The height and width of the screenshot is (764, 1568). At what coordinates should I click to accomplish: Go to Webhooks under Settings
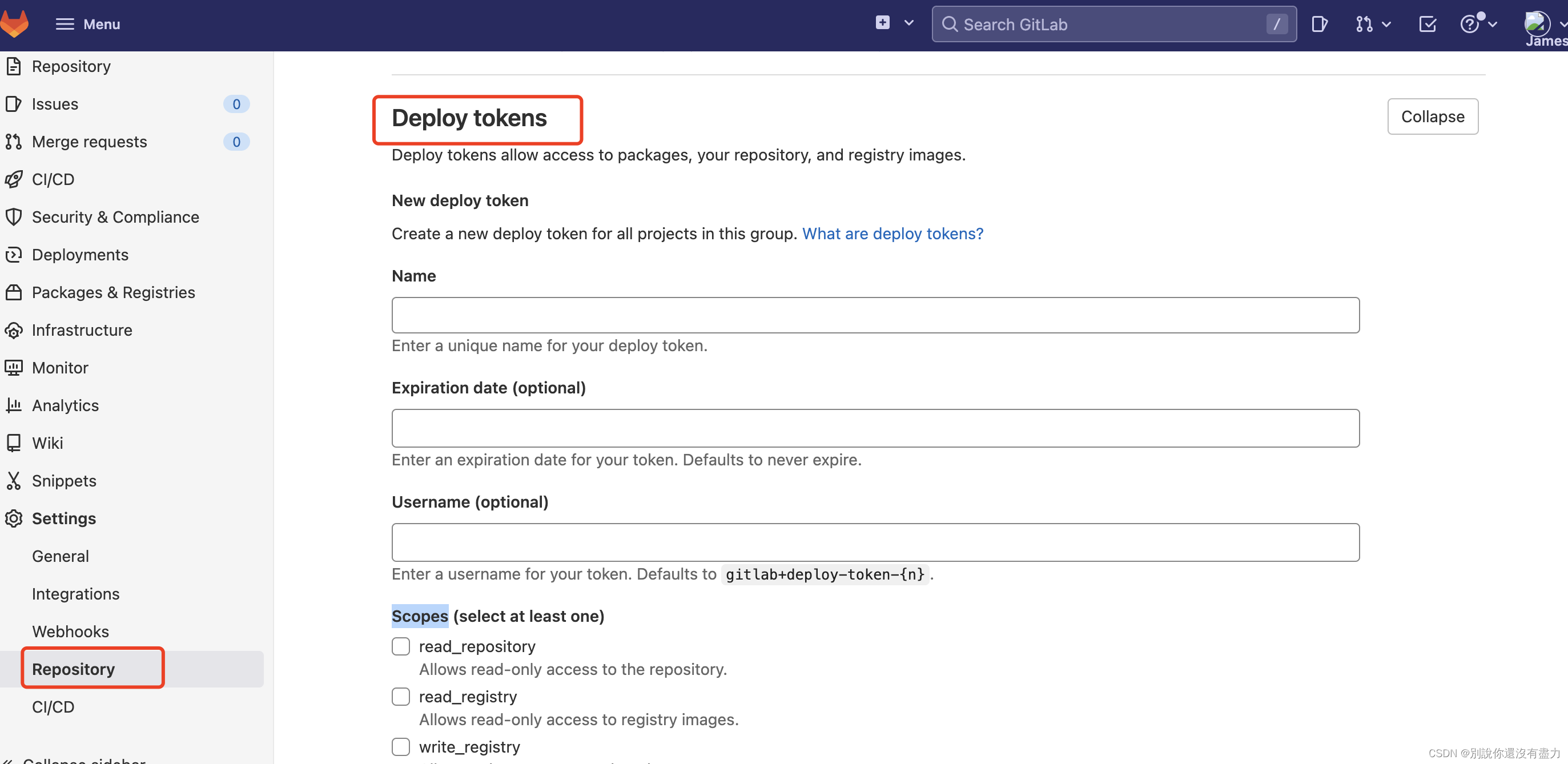click(x=70, y=632)
